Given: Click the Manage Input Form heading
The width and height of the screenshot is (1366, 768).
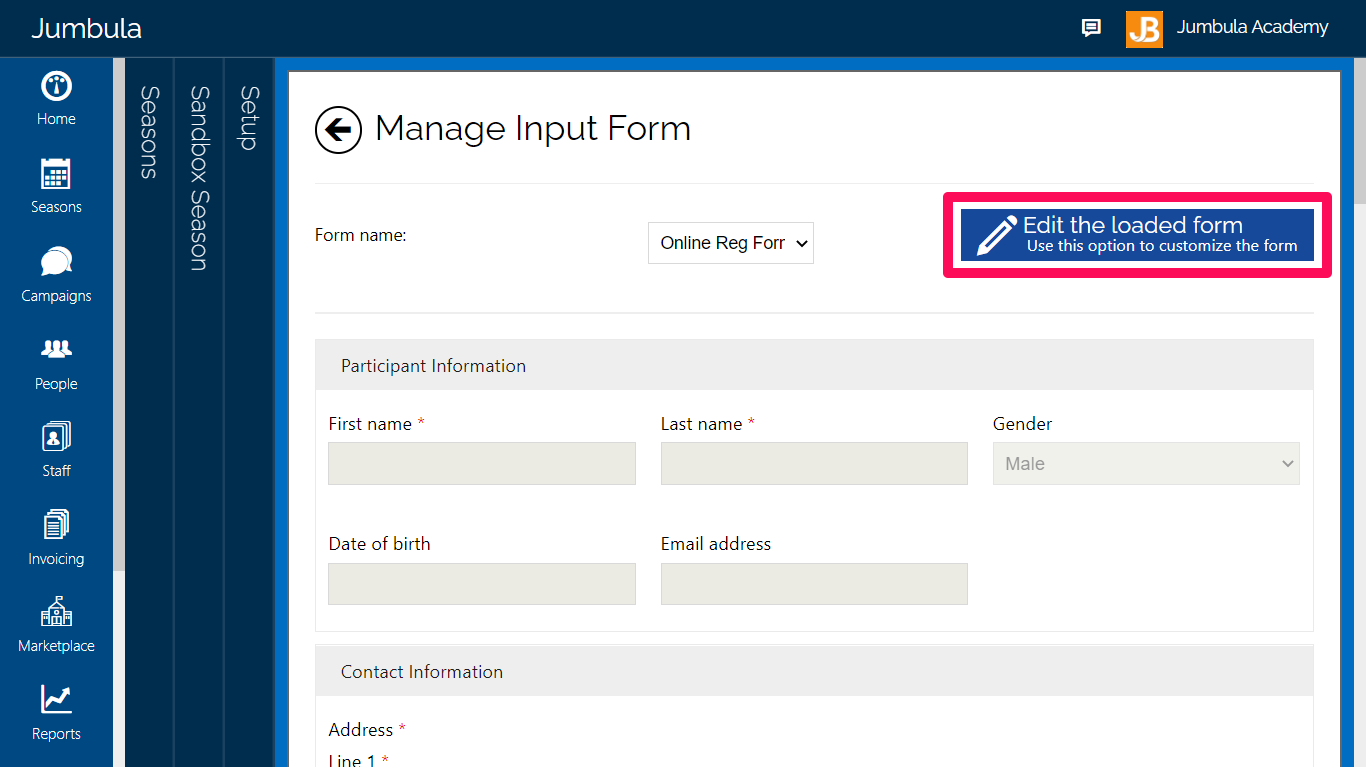Looking at the screenshot, I should tap(533, 129).
